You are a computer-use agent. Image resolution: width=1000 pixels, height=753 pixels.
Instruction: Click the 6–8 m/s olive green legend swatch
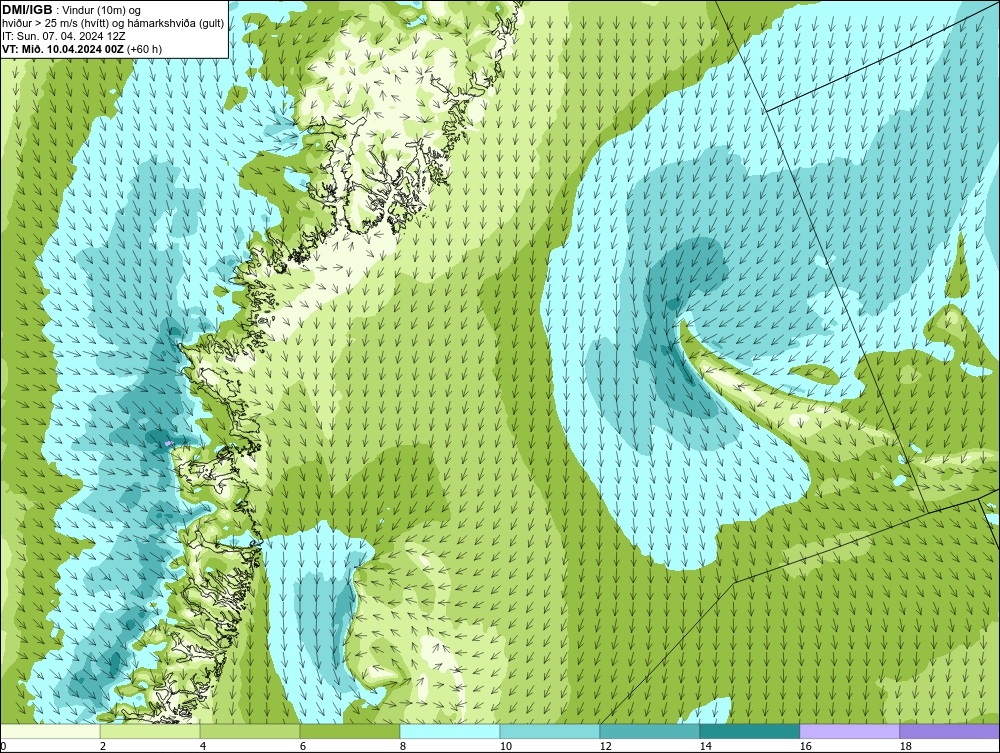click(350, 731)
